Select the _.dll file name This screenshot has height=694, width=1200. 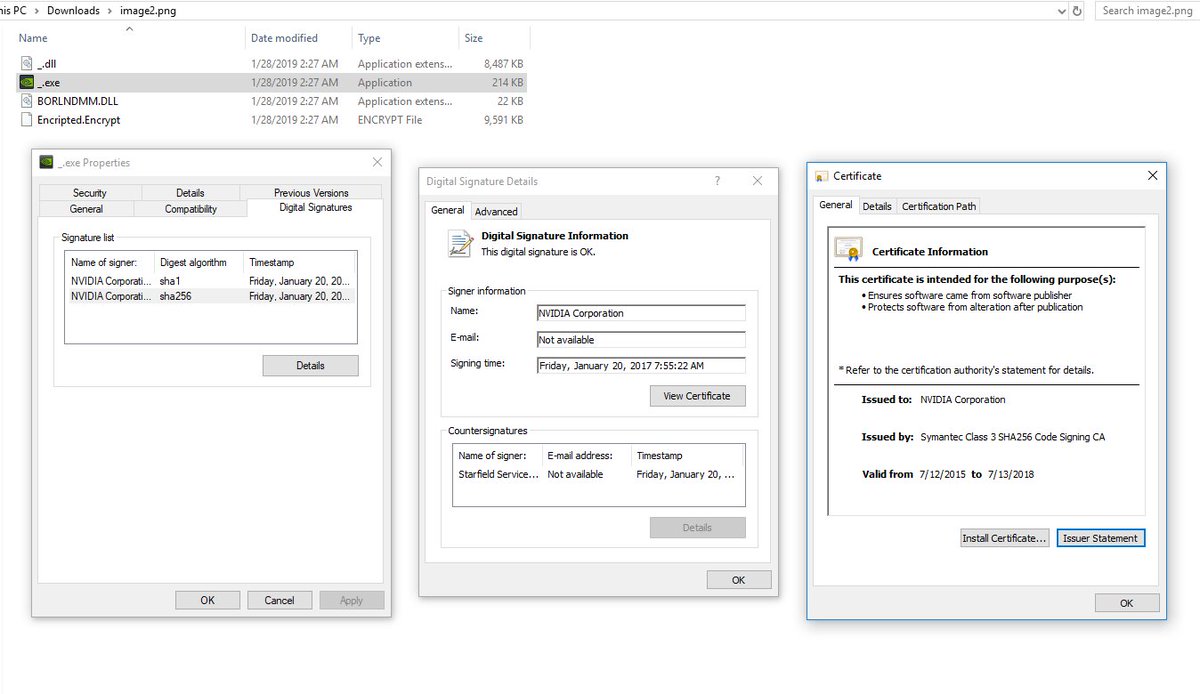click(x=46, y=64)
